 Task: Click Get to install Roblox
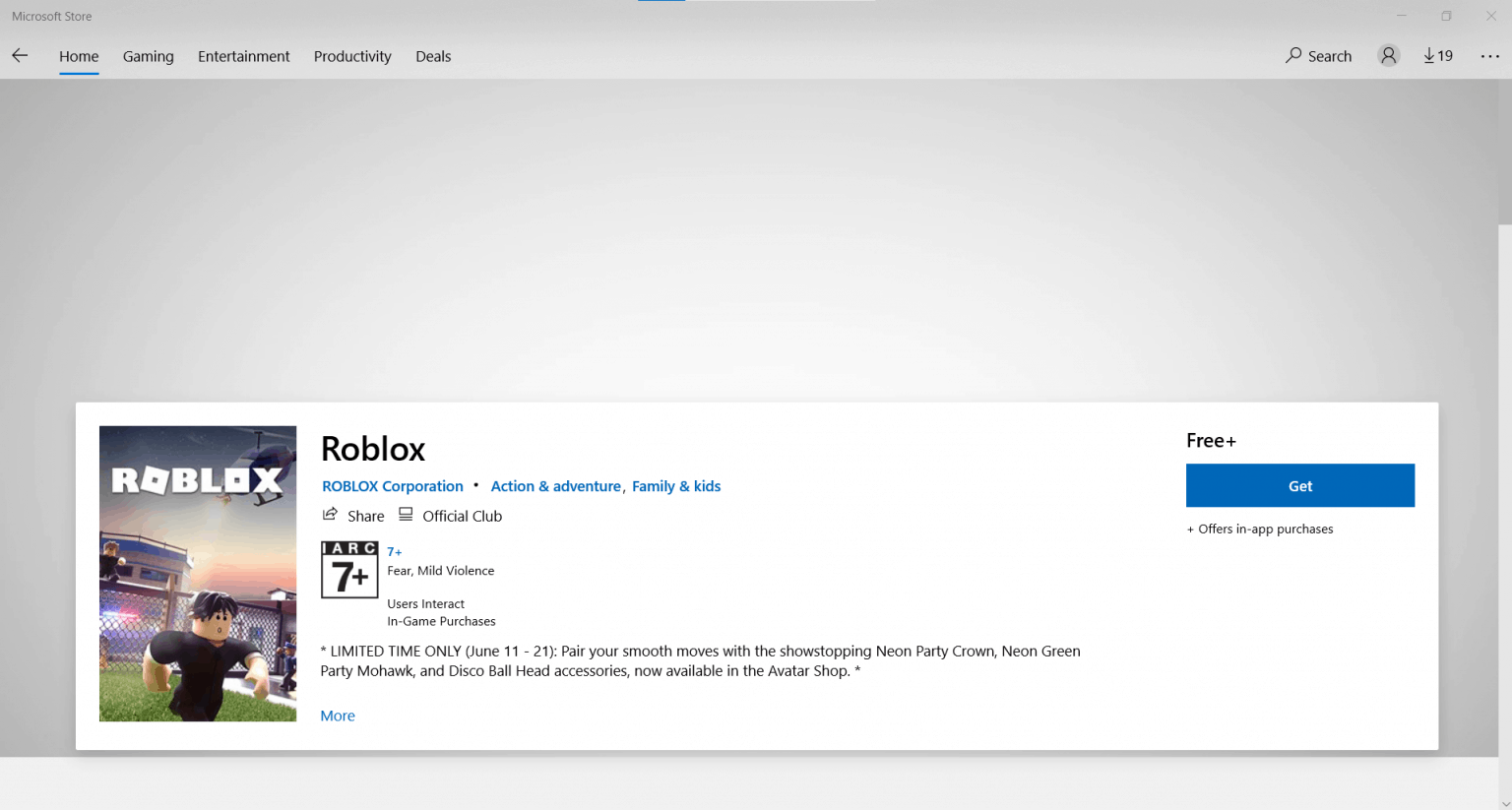pos(1299,485)
